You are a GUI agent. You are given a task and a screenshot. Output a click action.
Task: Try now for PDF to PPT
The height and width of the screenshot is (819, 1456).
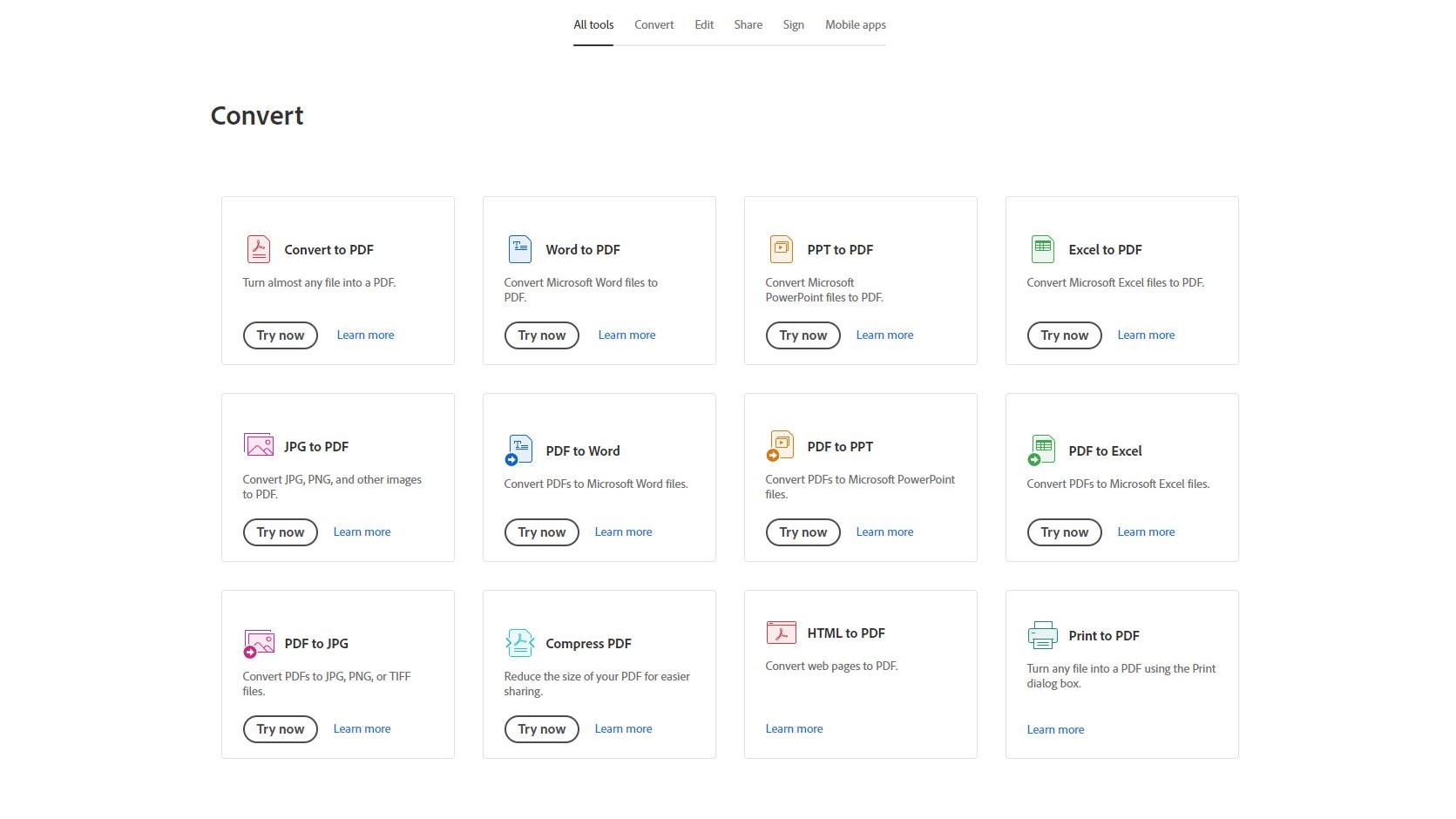803,532
